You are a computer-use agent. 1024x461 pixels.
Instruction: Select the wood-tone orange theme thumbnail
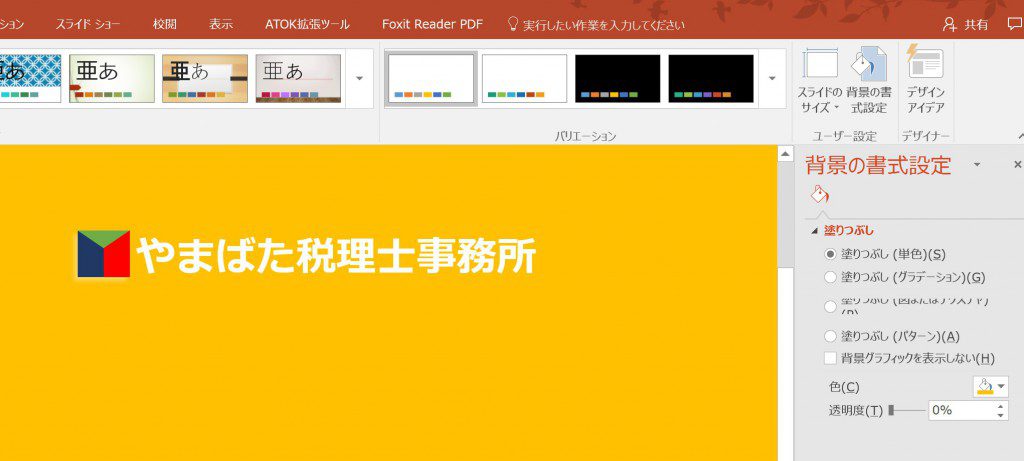(x=205, y=78)
